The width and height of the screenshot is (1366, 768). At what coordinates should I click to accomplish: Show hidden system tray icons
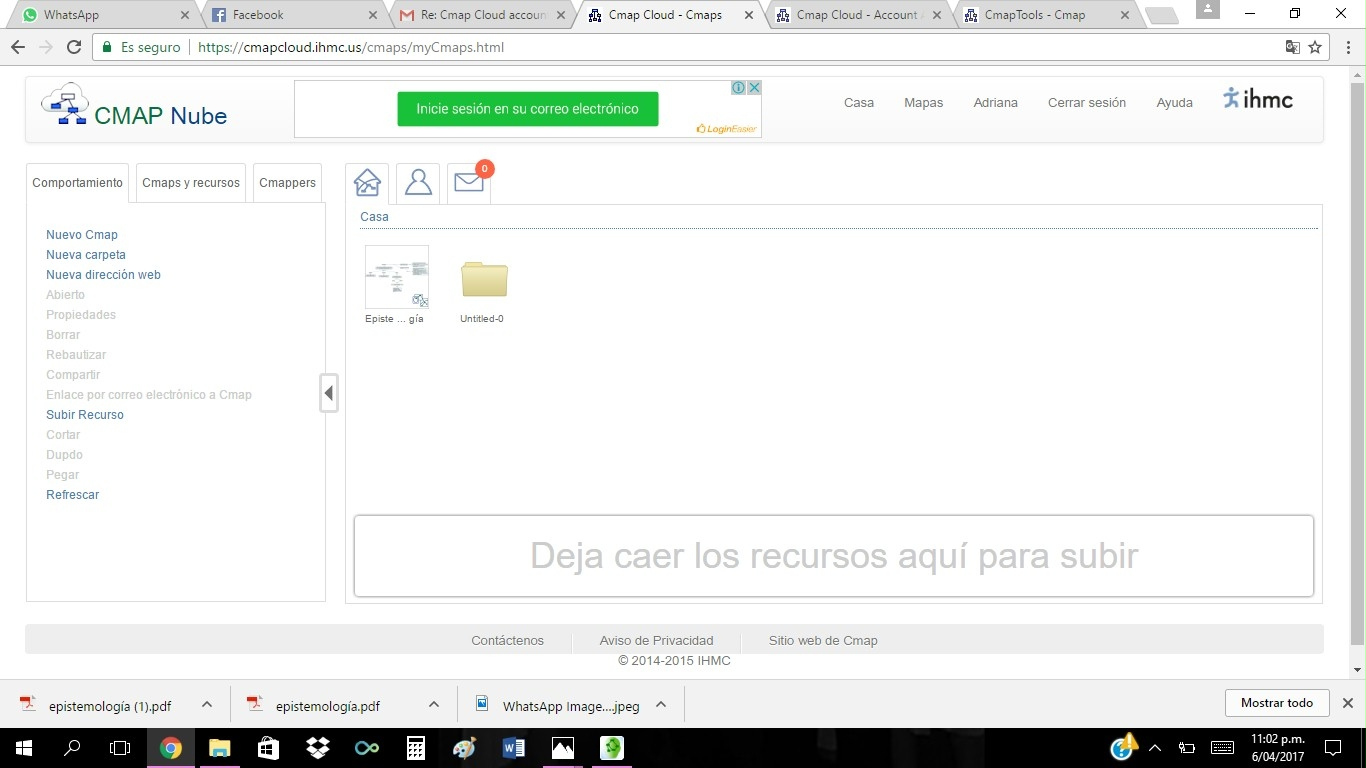(1155, 747)
